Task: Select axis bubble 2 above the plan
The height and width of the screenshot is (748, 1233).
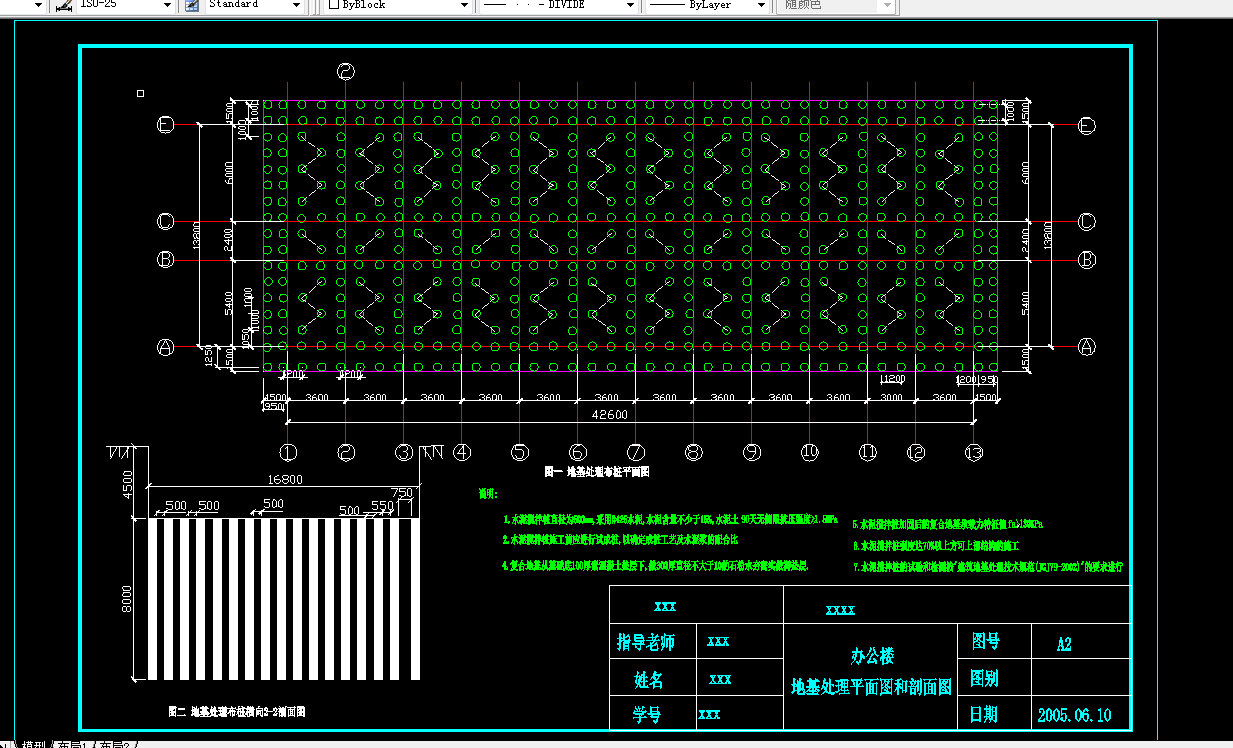Action: point(346,71)
